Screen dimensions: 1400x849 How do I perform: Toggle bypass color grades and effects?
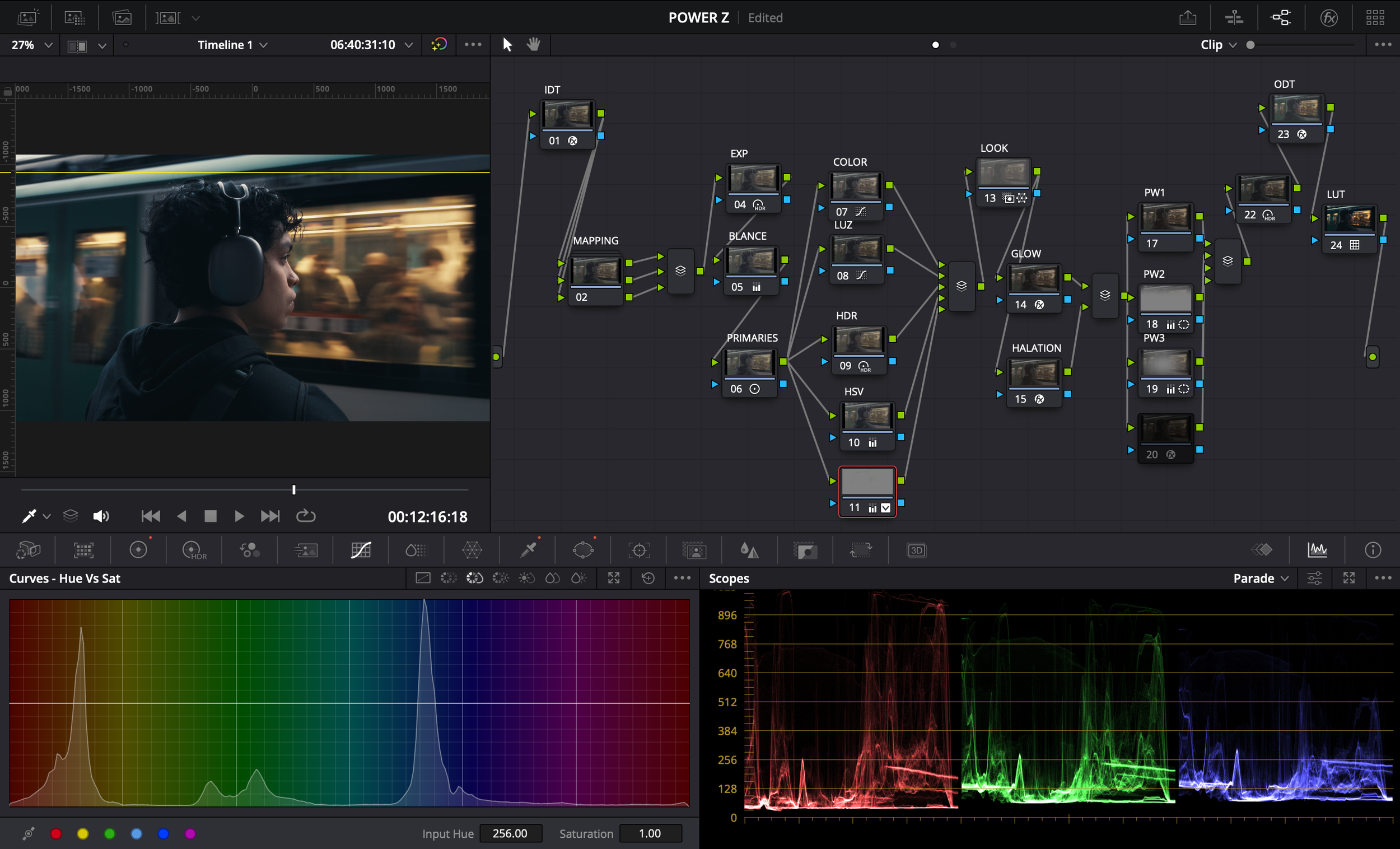(x=438, y=44)
